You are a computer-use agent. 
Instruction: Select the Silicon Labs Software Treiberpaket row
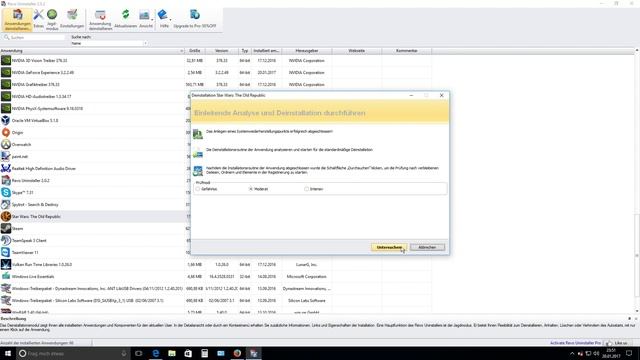pyautogui.click(x=216, y=300)
